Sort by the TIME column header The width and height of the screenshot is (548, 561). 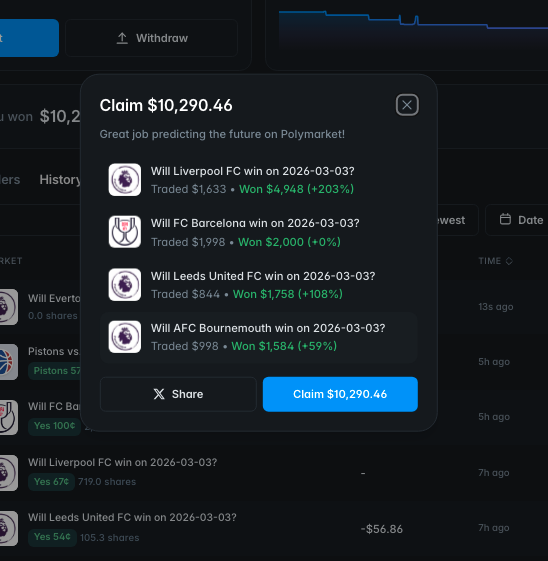point(495,261)
